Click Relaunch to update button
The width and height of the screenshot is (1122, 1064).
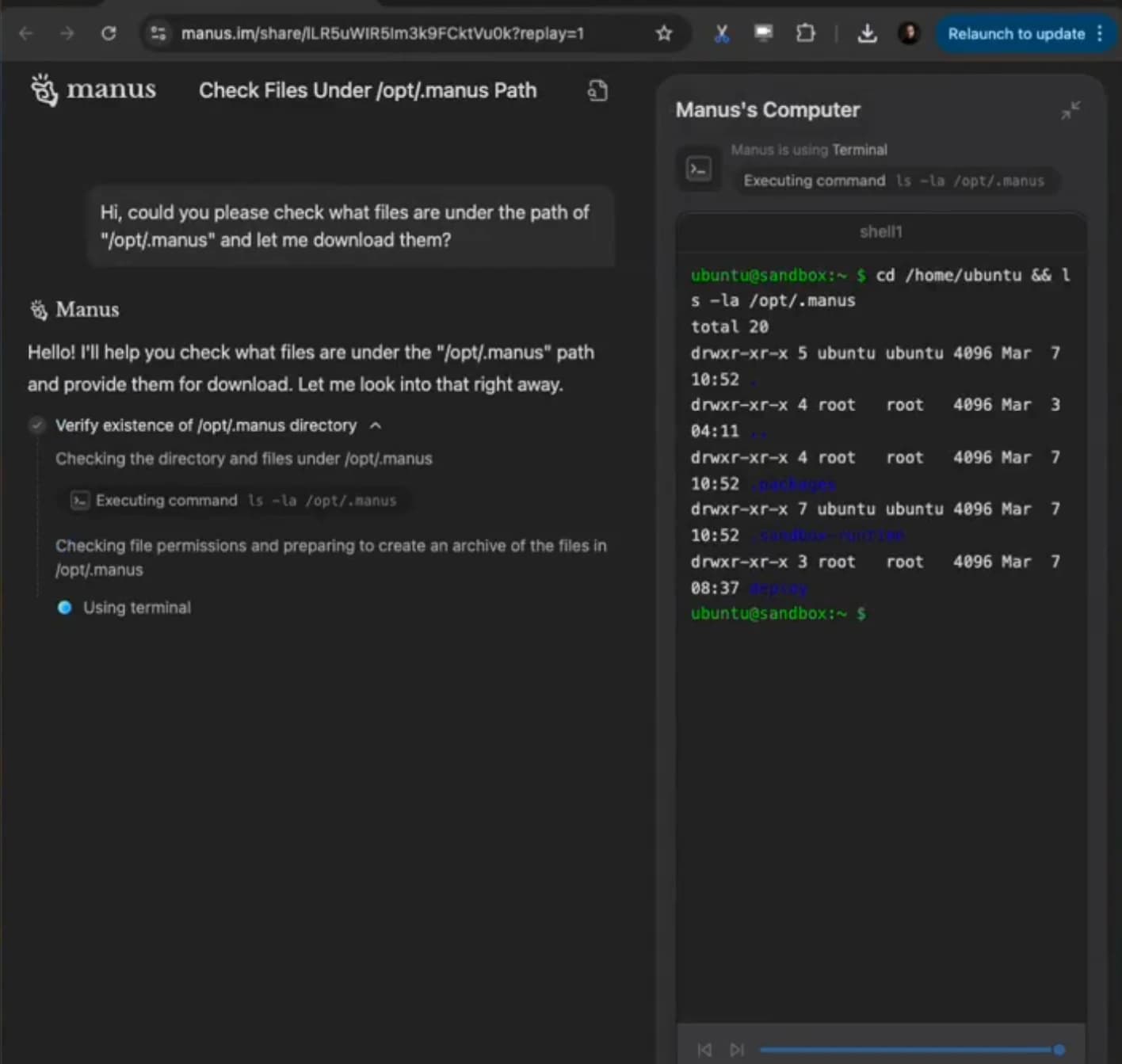click(1016, 34)
